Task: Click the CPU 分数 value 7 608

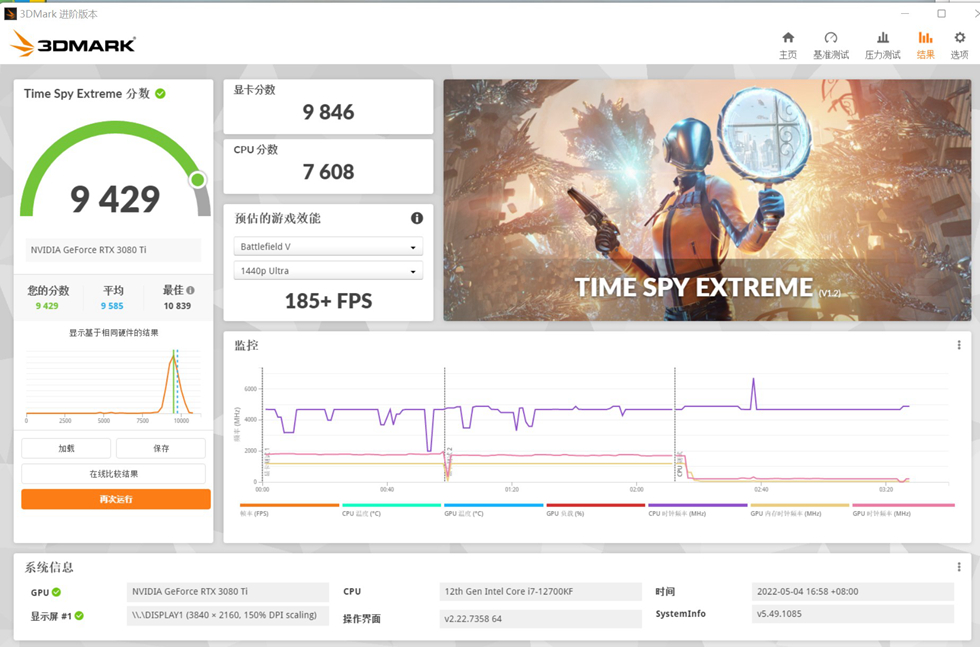Action: (x=328, y=172)
